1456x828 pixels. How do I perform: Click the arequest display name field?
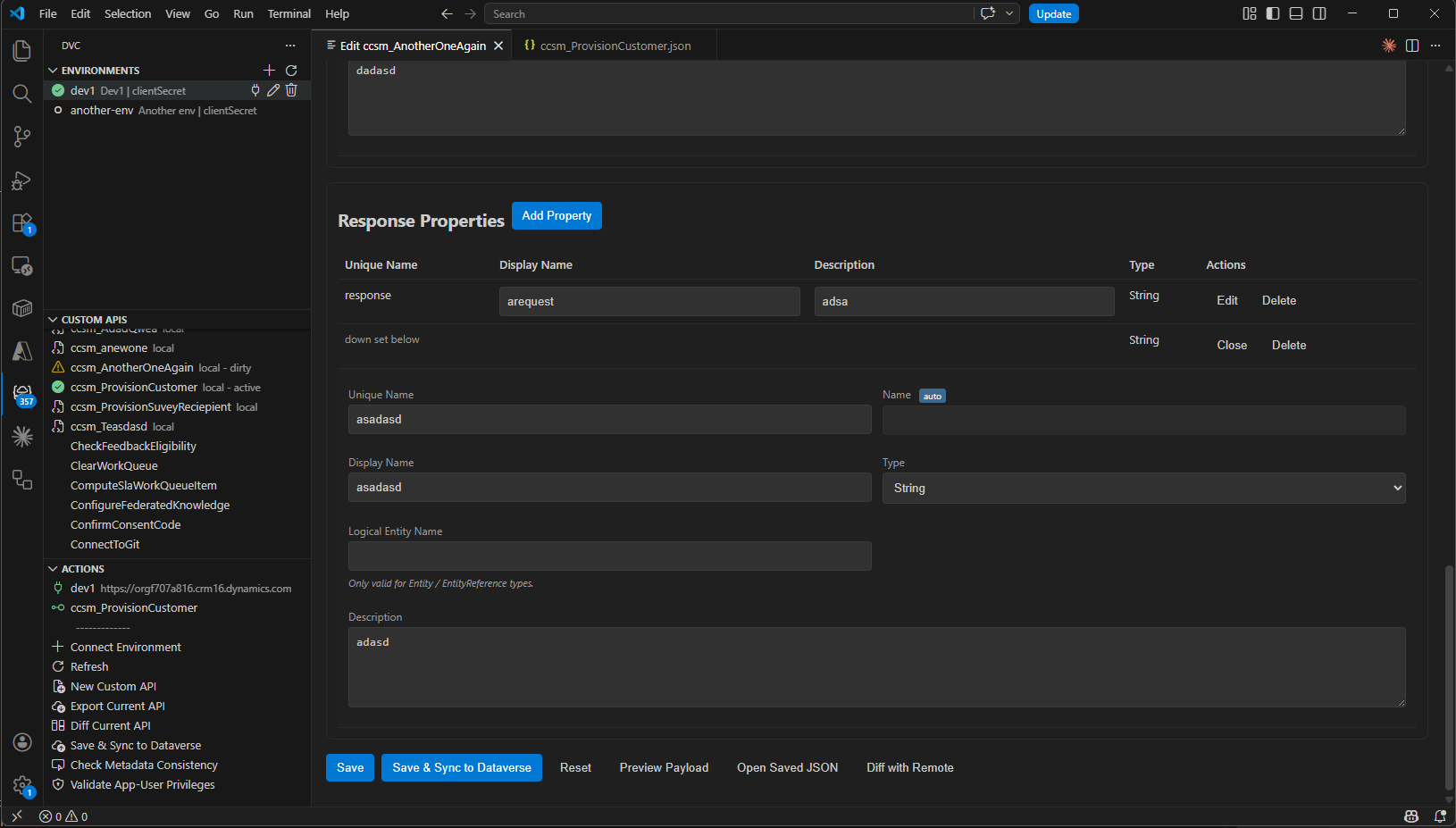649,301
